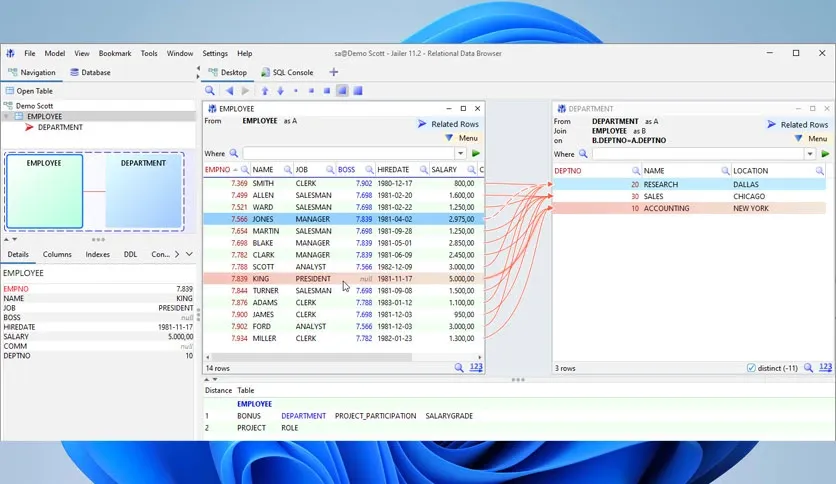Image resolution: width=836 pixels, height=484 pixels.
Task: Filter the DEPTNO column via its magnifier
Action: click(636, 171)
